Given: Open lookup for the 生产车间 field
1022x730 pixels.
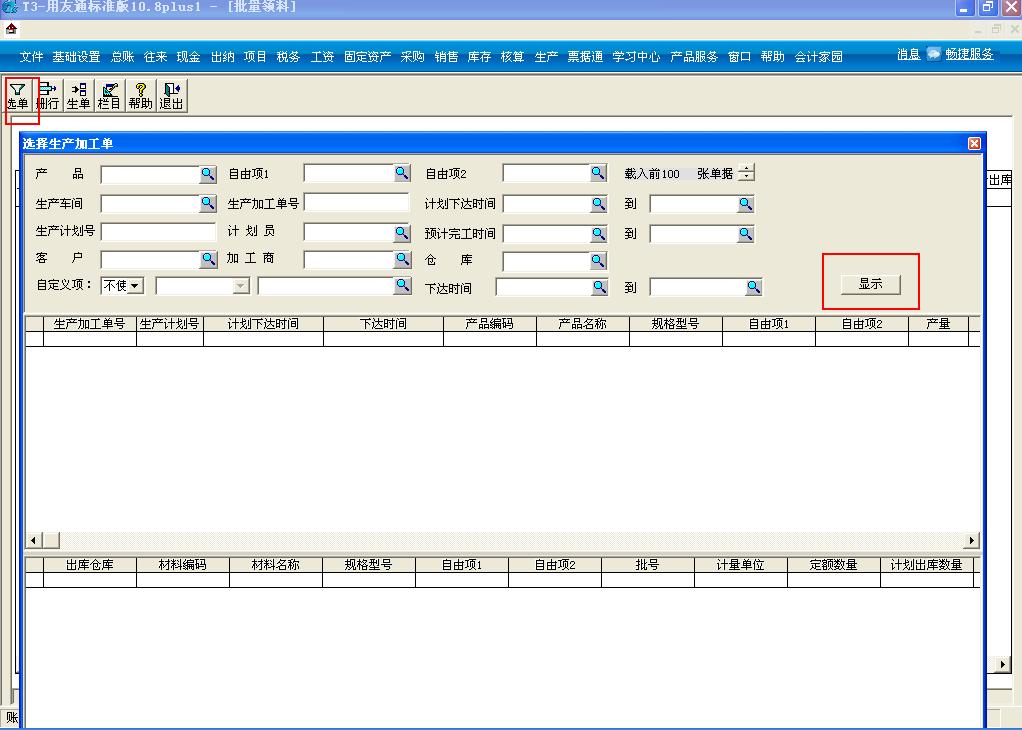Looking at the screenshot, I should click(208, 204).
